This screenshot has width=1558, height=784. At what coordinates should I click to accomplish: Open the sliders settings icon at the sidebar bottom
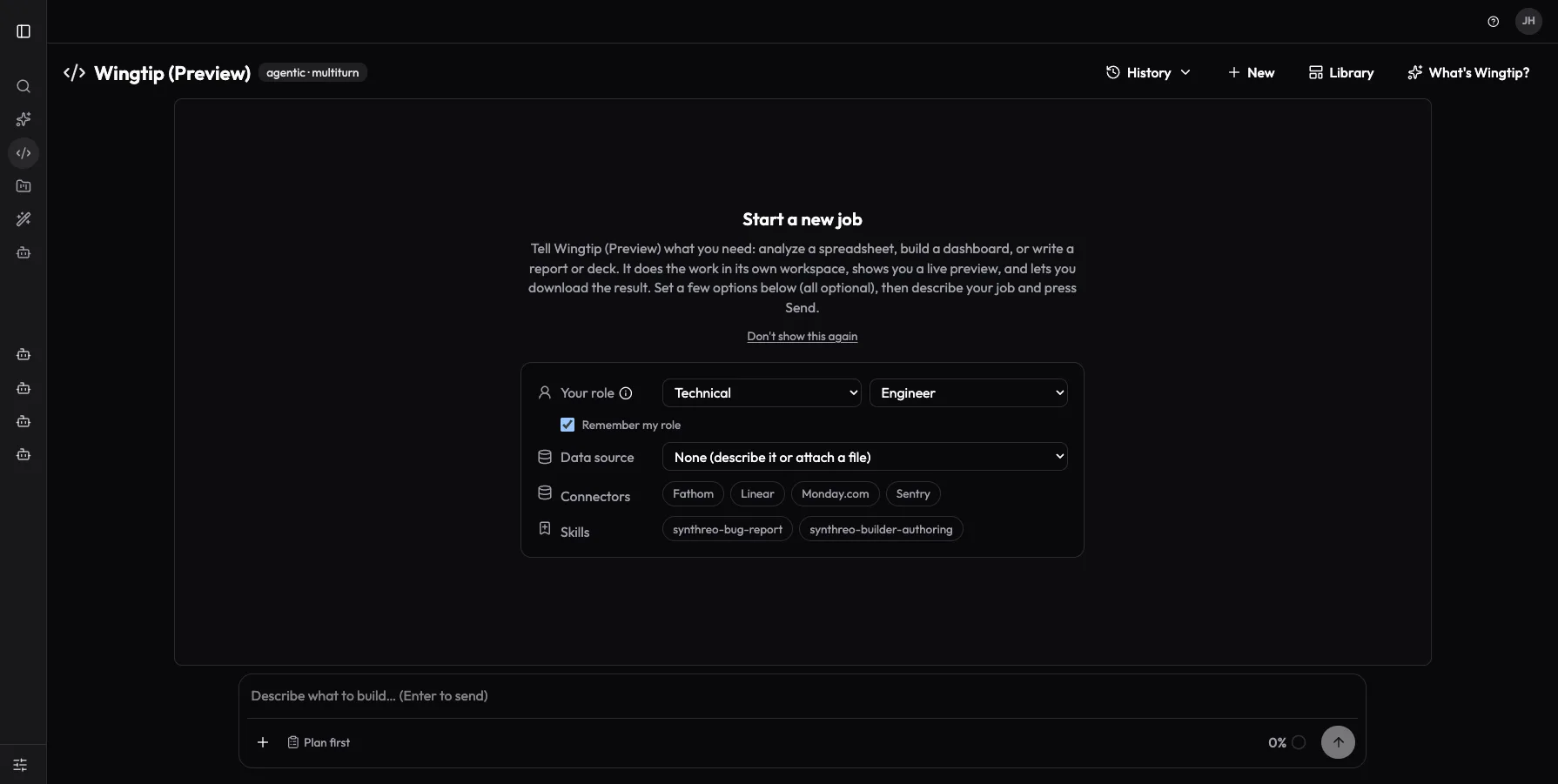coord(20,765)
